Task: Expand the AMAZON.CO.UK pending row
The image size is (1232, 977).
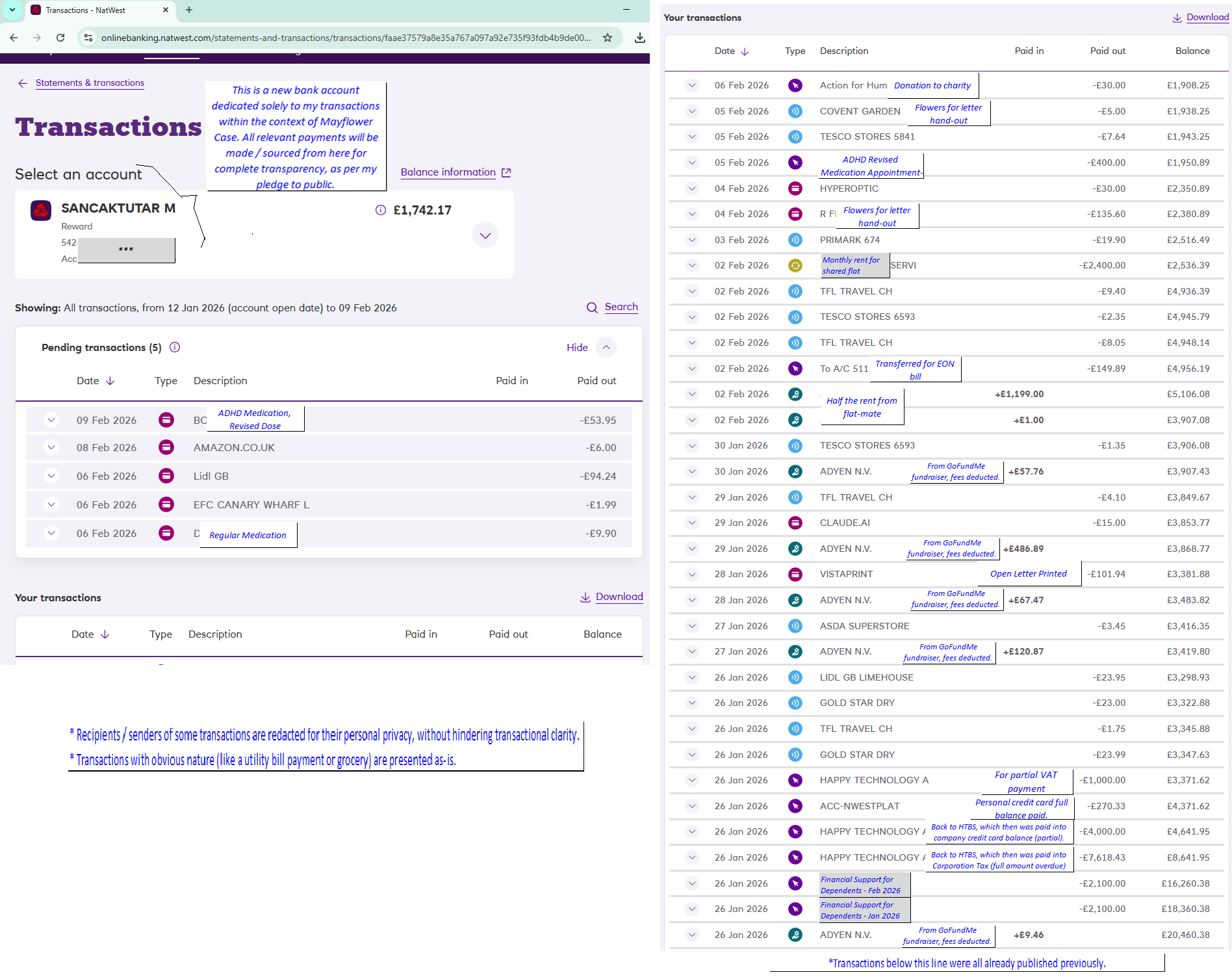Action: pos(51,447)
